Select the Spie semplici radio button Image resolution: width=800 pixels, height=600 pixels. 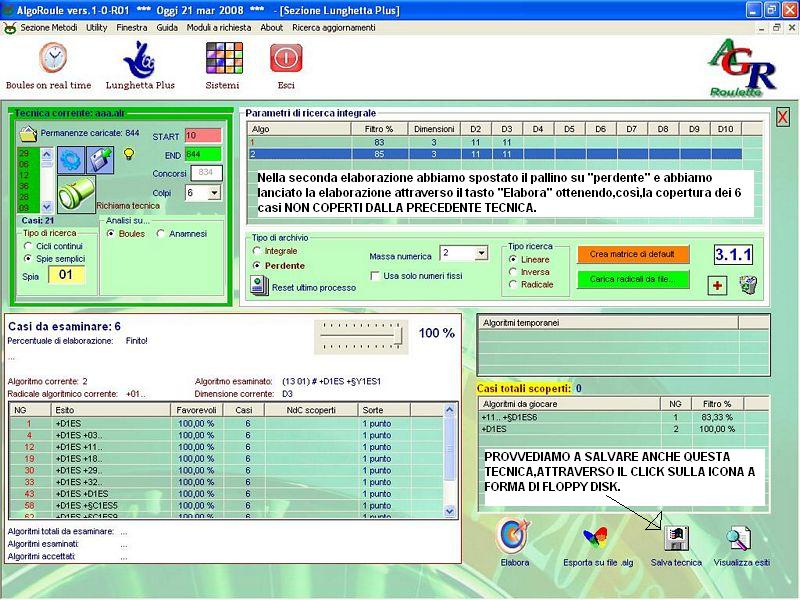tap(28, 259)
